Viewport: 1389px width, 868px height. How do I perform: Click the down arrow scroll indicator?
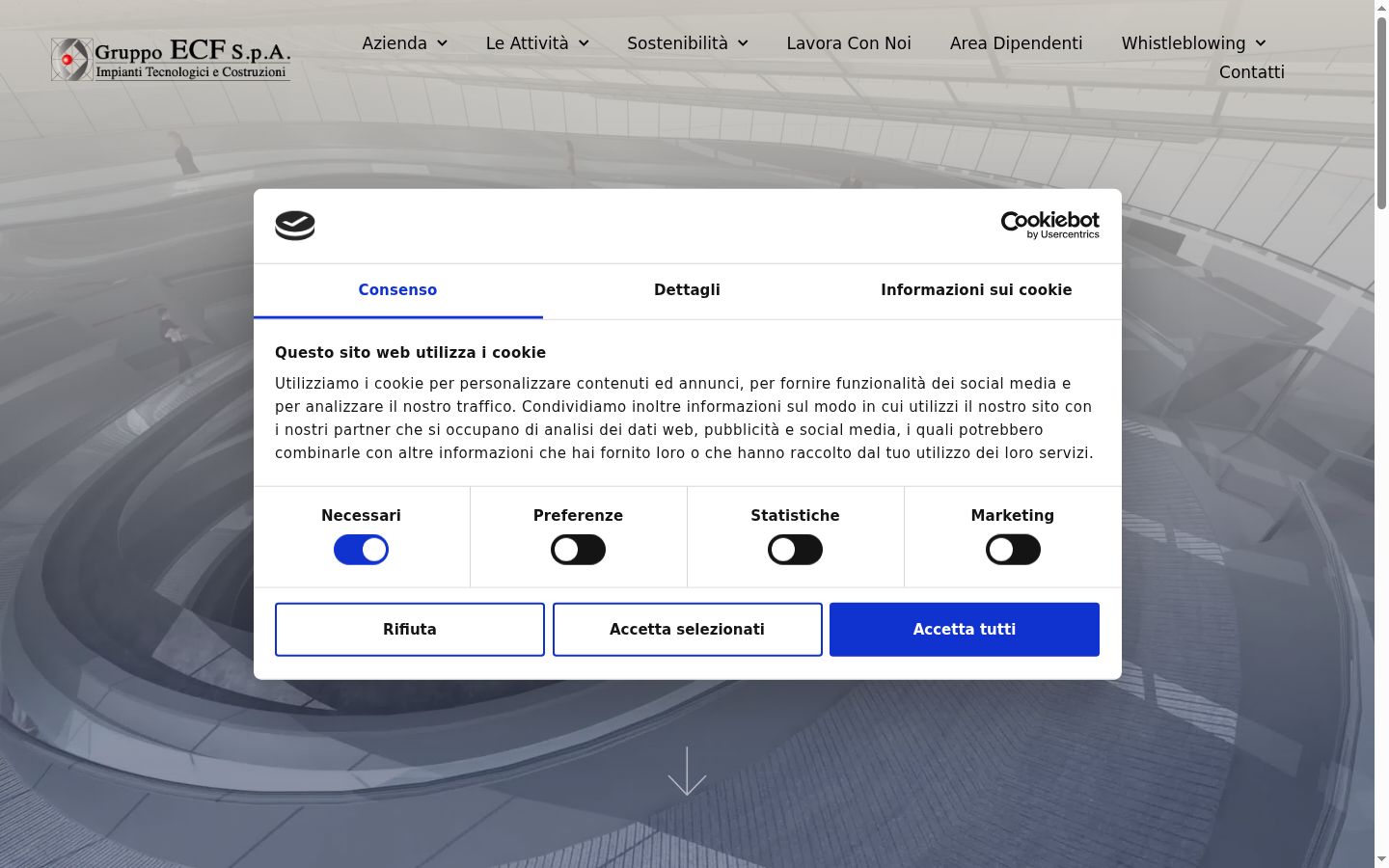(x=687, y=771)
